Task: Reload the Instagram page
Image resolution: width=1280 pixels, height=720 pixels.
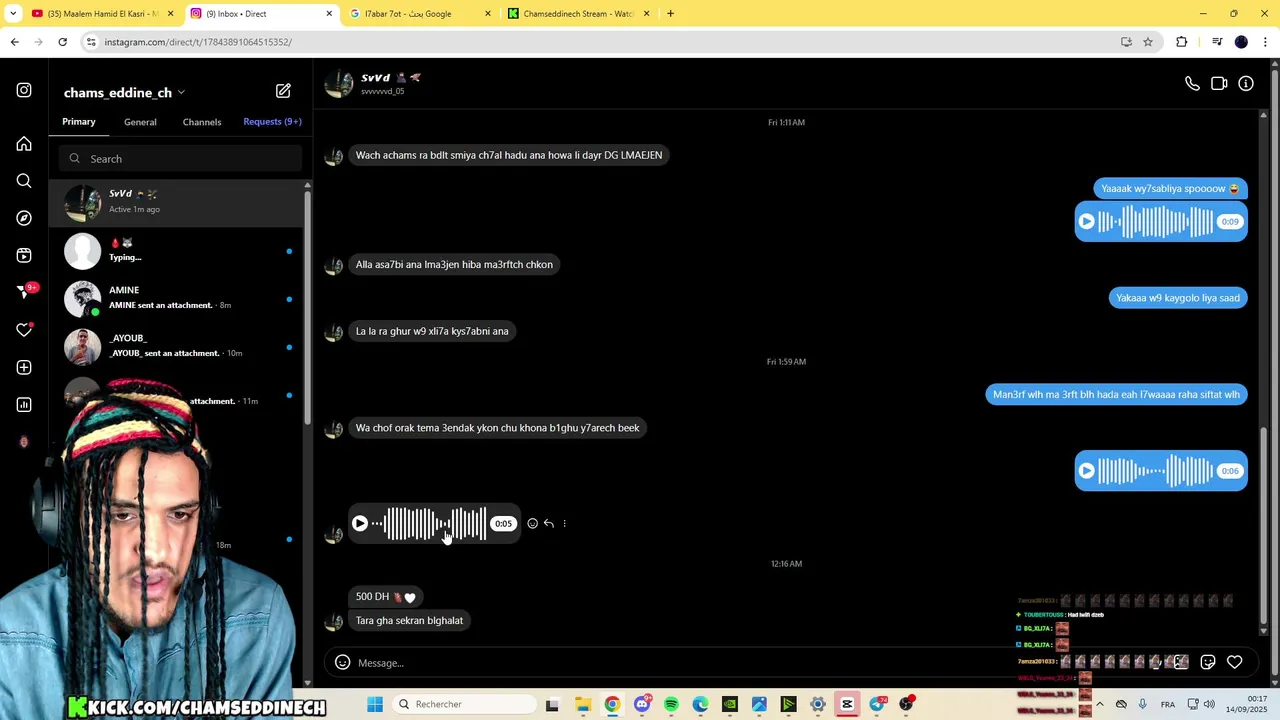Action: click(62, 42)
